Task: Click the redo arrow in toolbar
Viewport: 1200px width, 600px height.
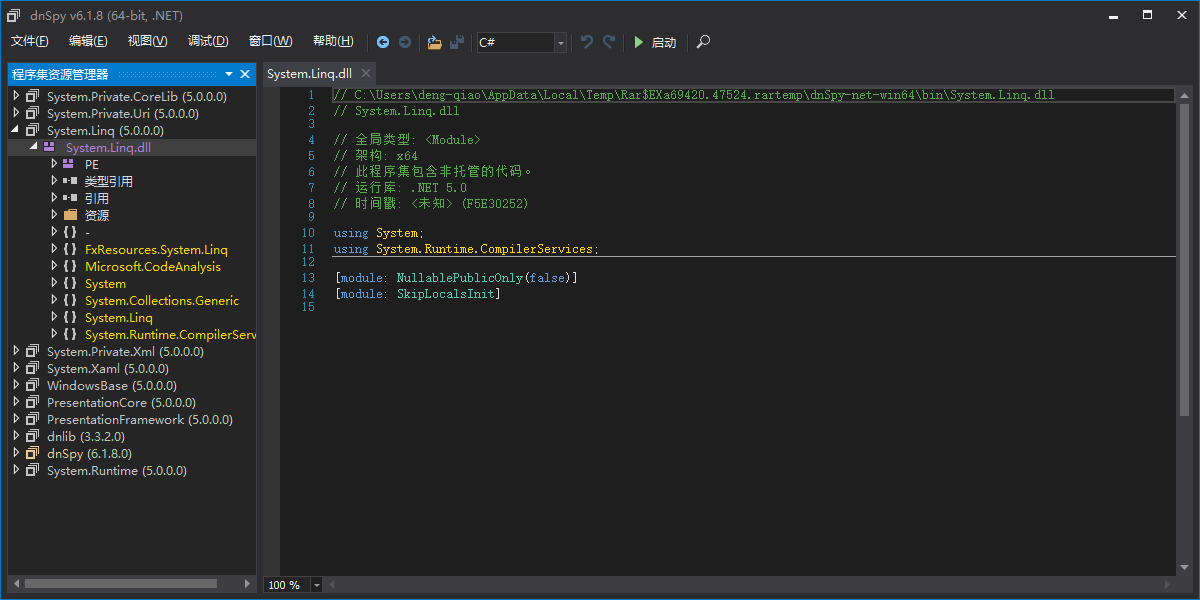Action: coord(609,42)
